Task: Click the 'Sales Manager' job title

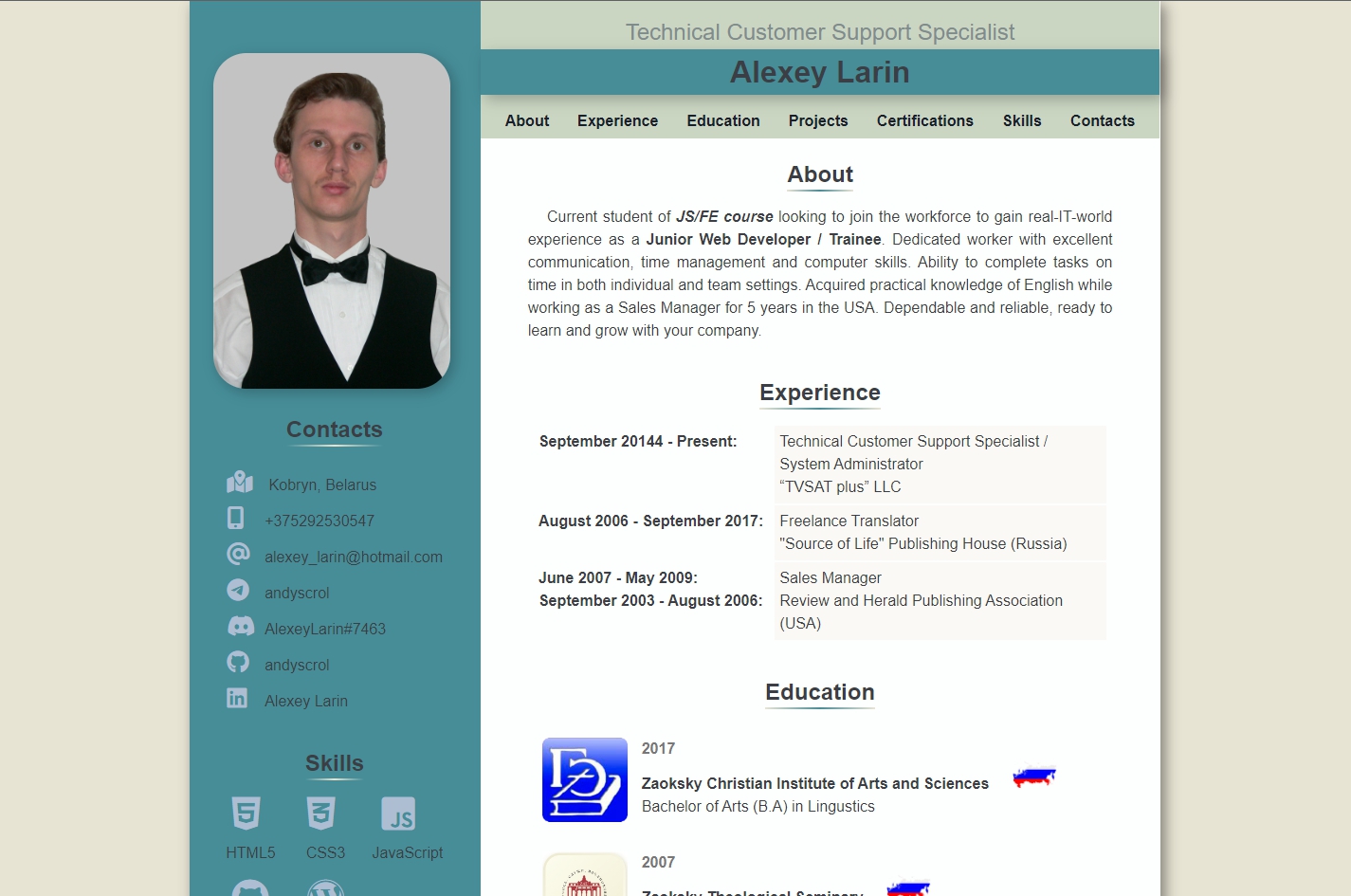Action: [x=831, y=577]
